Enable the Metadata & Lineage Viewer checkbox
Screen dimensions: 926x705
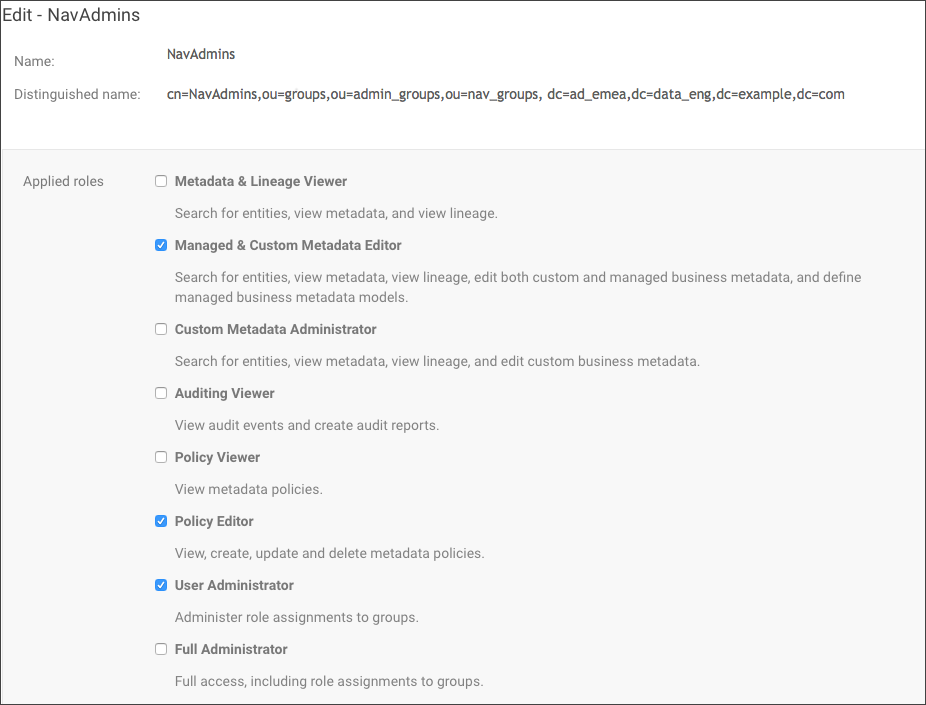161,181
